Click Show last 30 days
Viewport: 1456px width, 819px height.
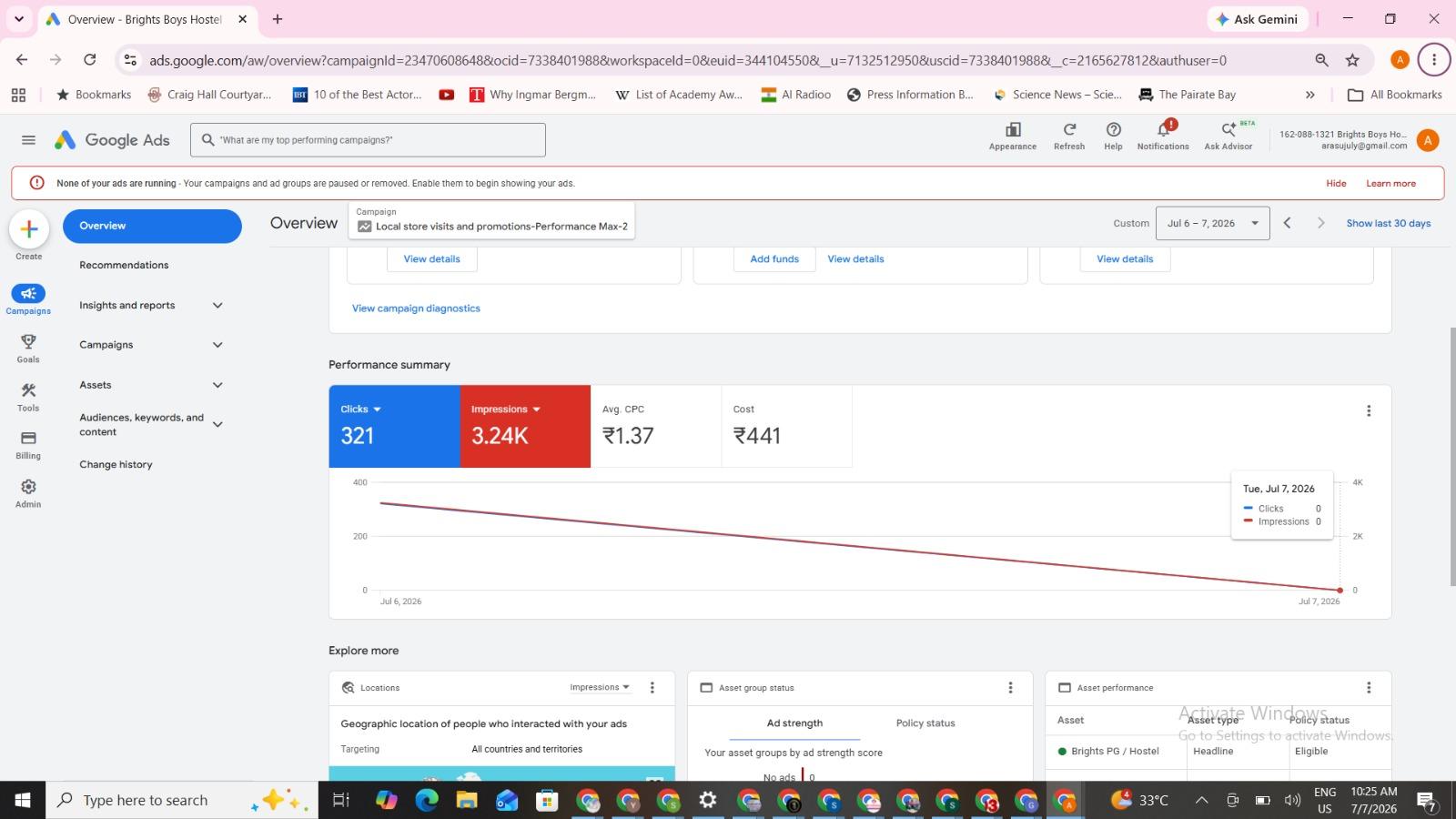point(1389,223)
